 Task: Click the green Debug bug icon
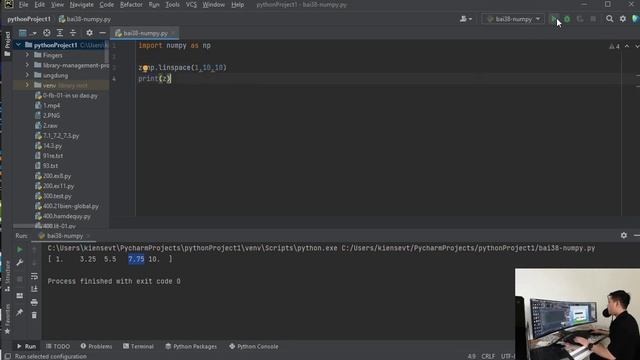click(567, 19)
